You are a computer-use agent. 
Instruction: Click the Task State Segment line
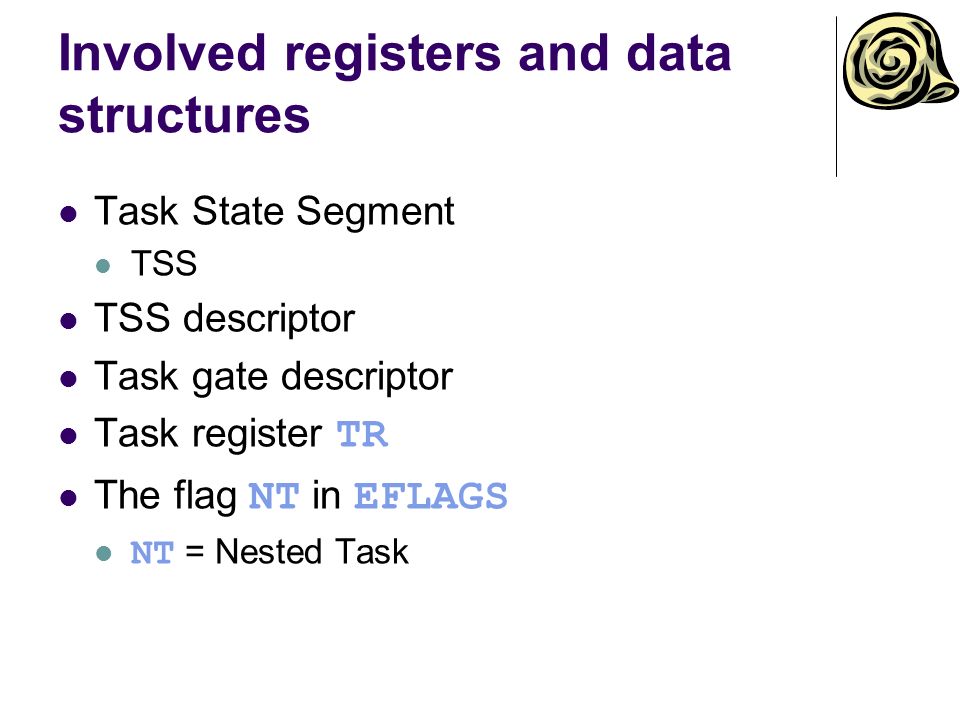point(274,212)
